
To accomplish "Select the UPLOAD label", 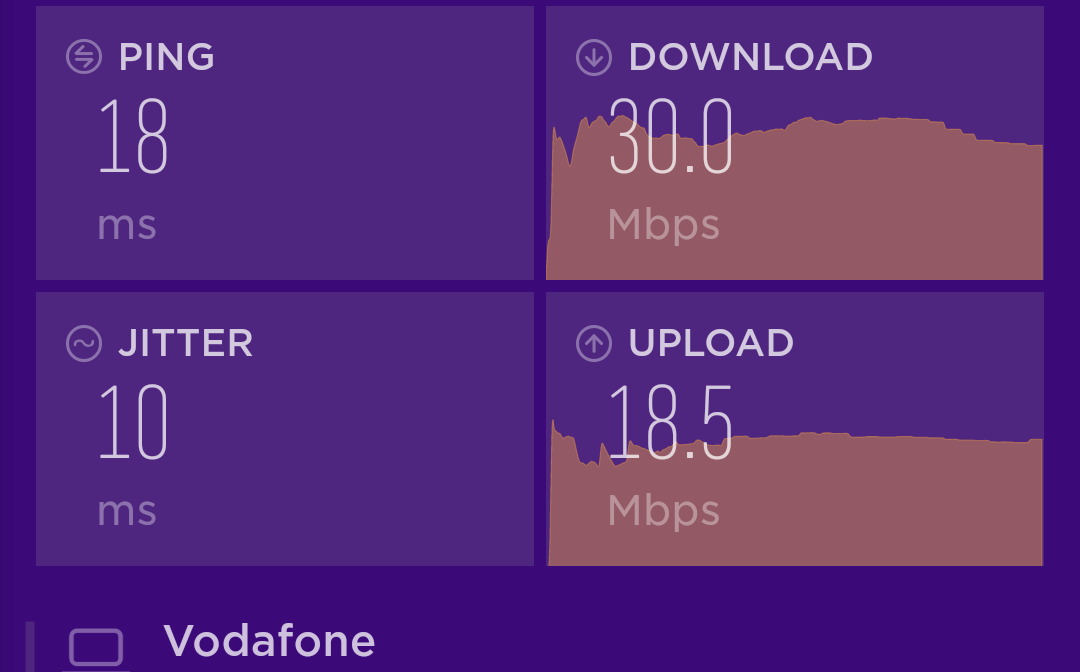I will click(x=711, y=343).
